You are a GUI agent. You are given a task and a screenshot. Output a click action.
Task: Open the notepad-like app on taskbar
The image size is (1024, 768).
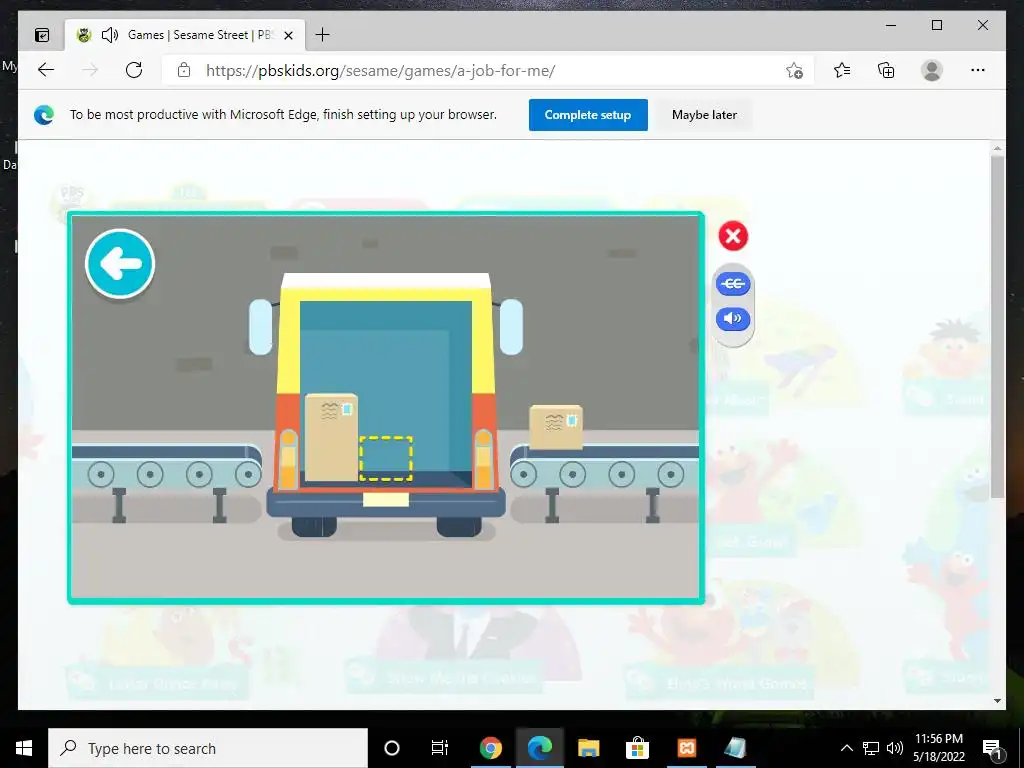[x=735, y=748]
